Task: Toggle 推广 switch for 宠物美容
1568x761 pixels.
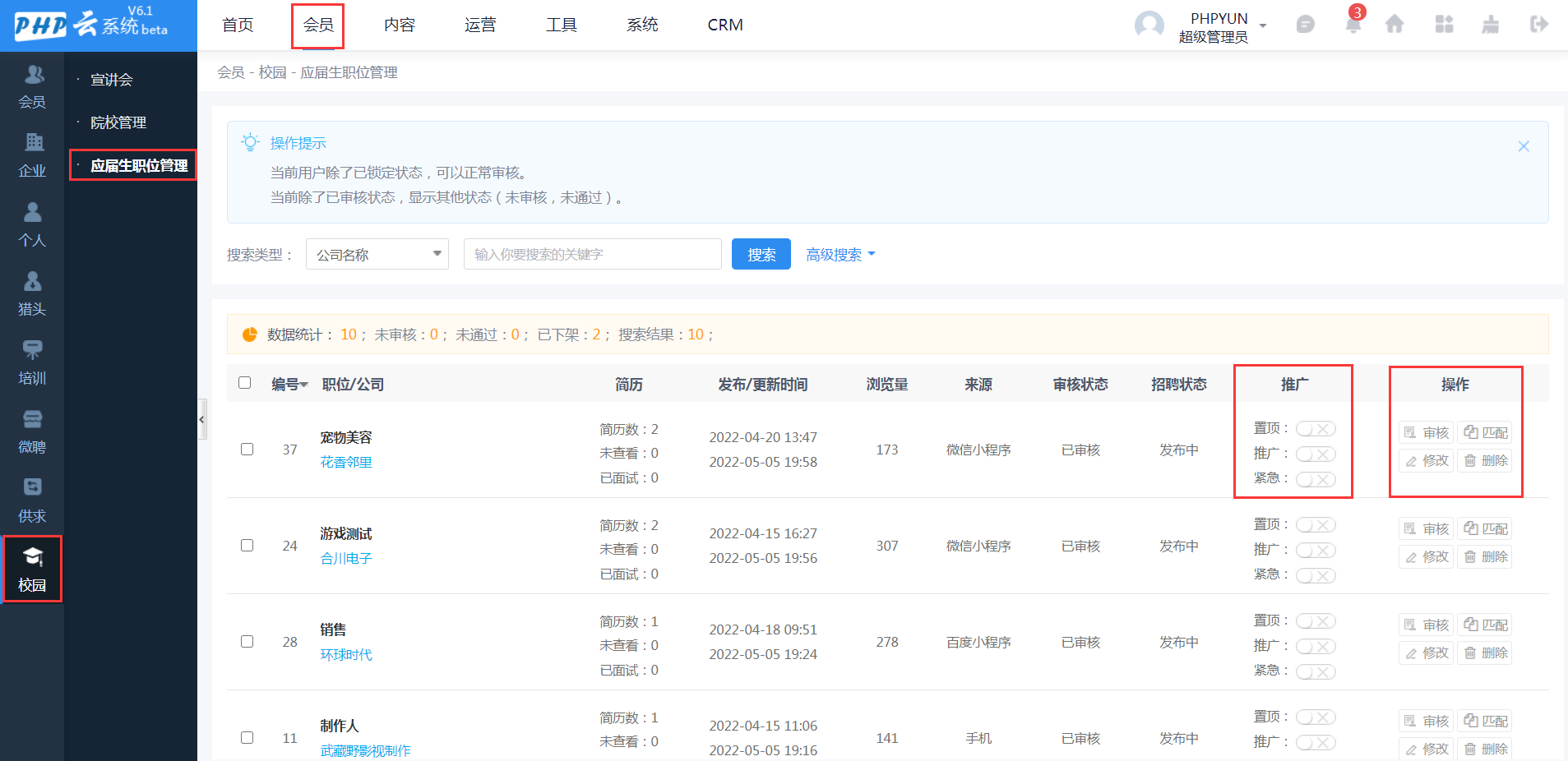Action: click(x=1316, y=454)
